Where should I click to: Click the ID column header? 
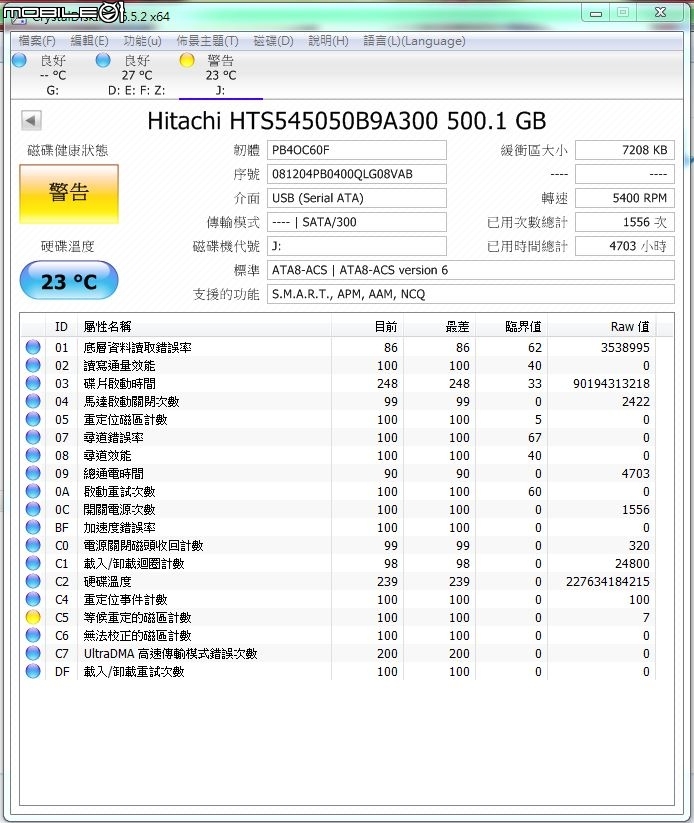click(x=61, y=326)
